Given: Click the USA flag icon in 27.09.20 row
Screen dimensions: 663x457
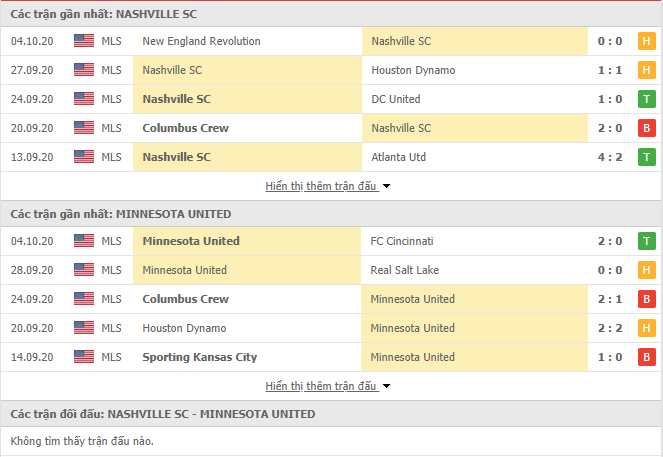Looking at the screenshot, I should pos(84,70).
